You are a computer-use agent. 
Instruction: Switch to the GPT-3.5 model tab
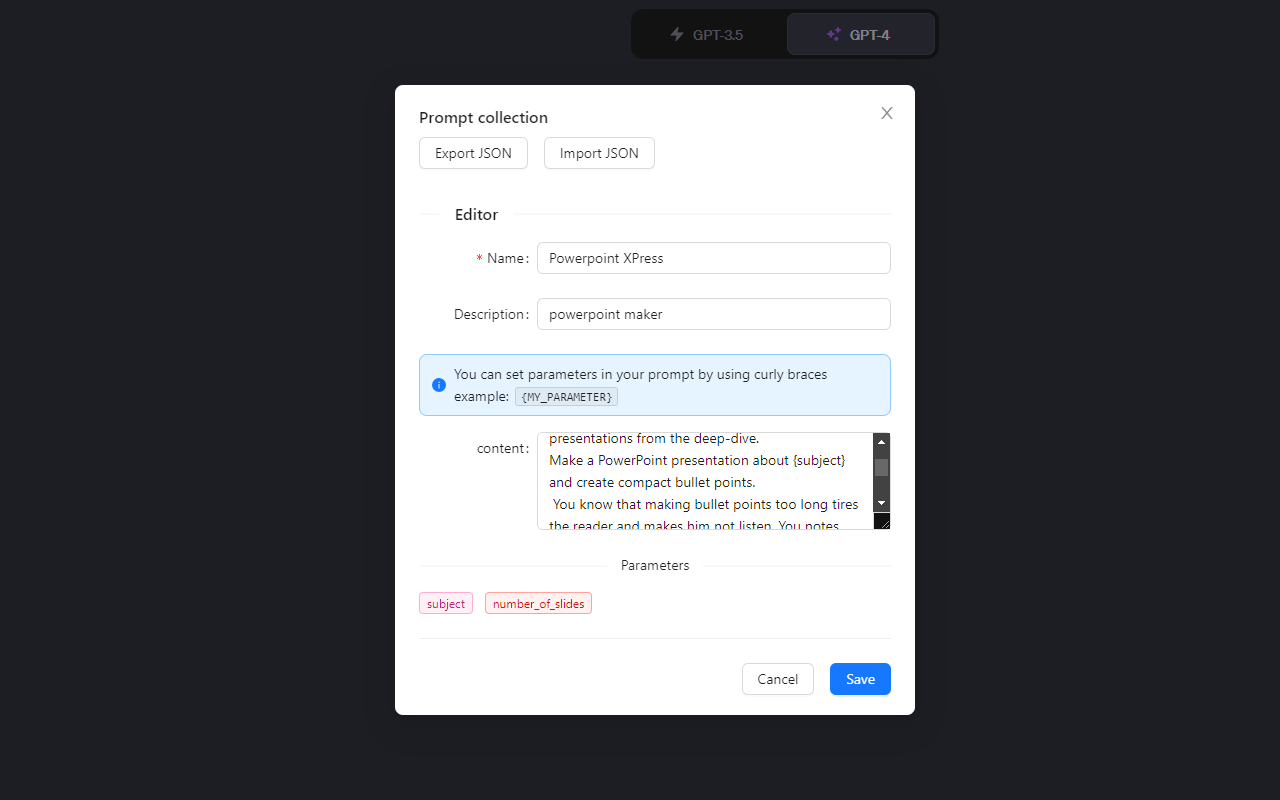point(706,34)
